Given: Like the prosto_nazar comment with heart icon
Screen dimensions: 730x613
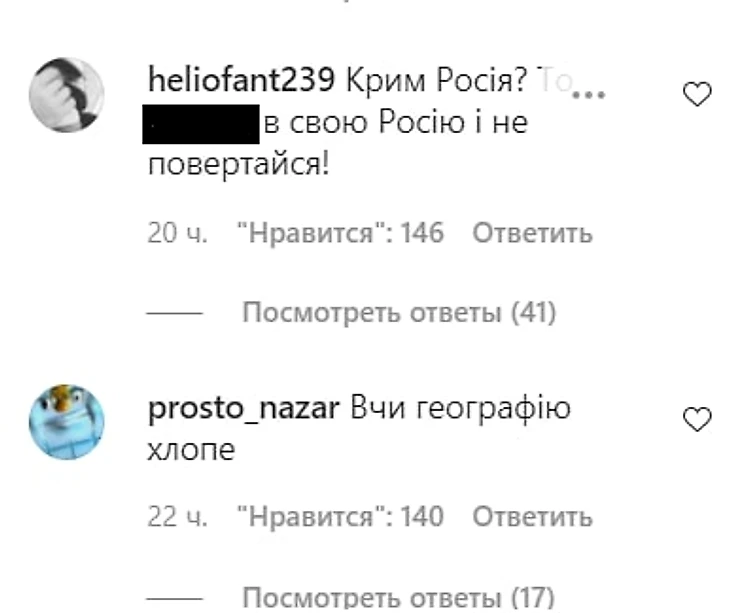Looking at the screenshot, I should click(697, 419).
